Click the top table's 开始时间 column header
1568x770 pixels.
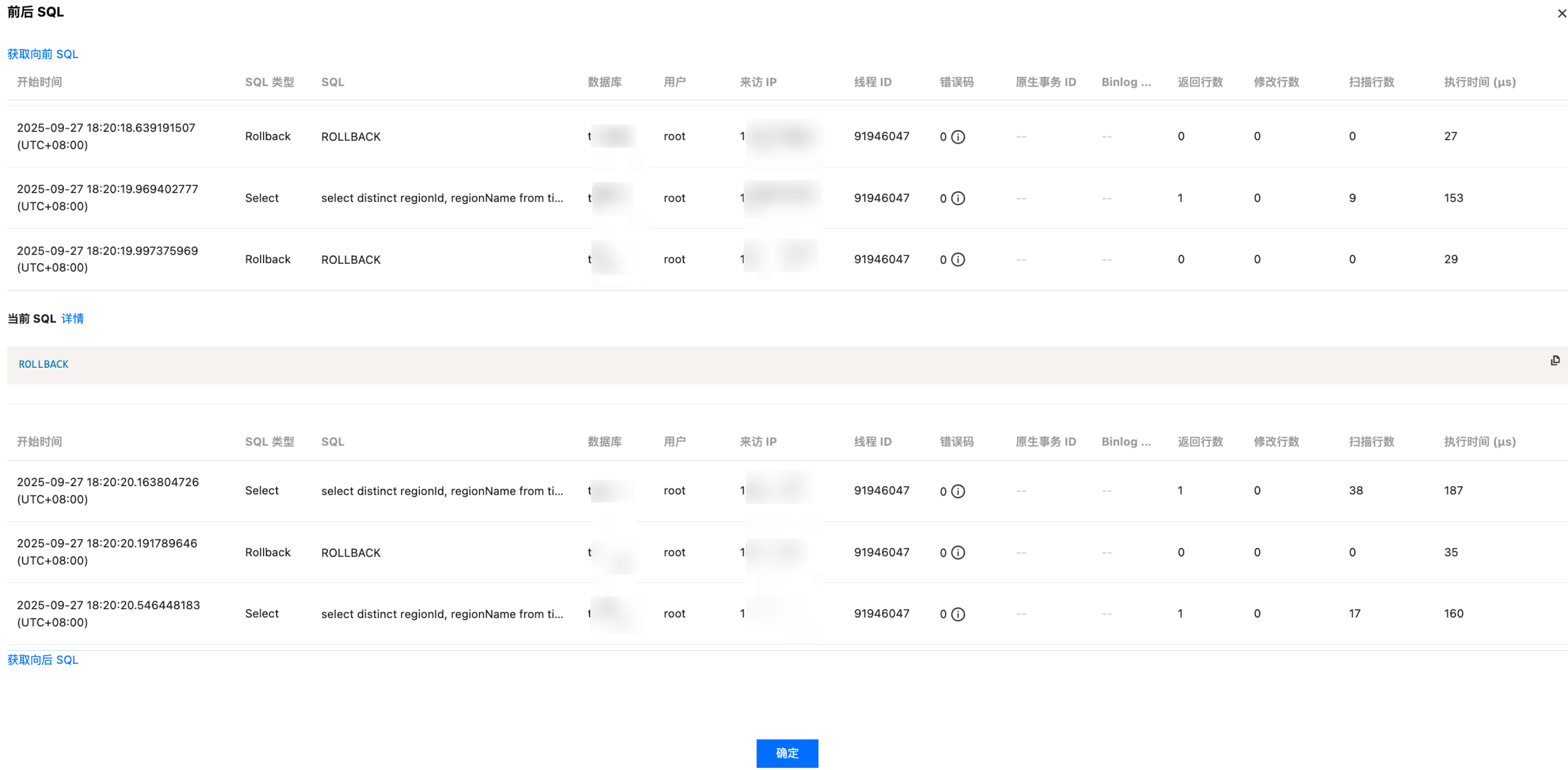40,82
